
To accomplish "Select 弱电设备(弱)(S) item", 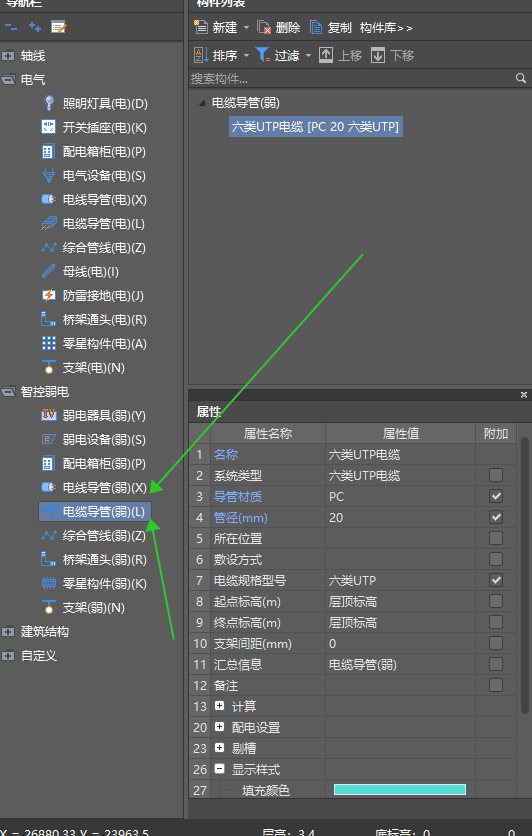I will point(94,439).
